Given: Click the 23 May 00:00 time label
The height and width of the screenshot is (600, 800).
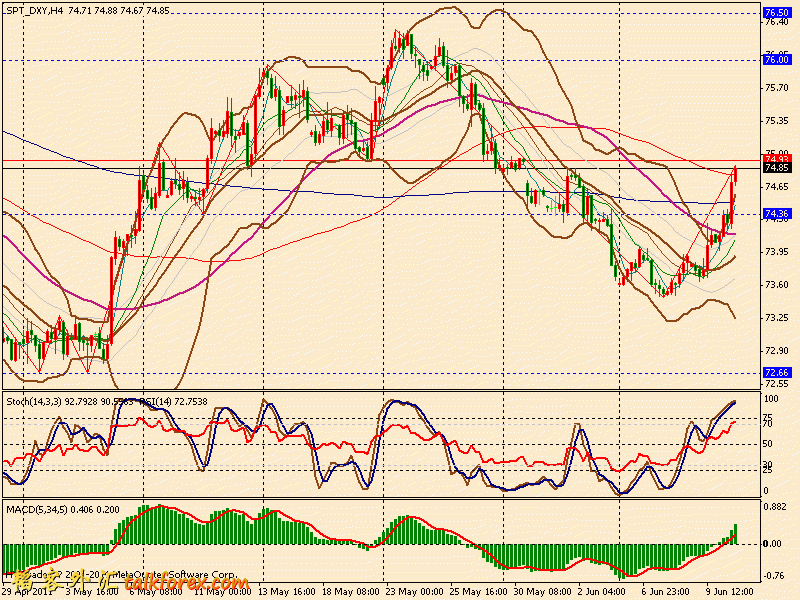Looking at the screenshot, I should coord(414,592).
